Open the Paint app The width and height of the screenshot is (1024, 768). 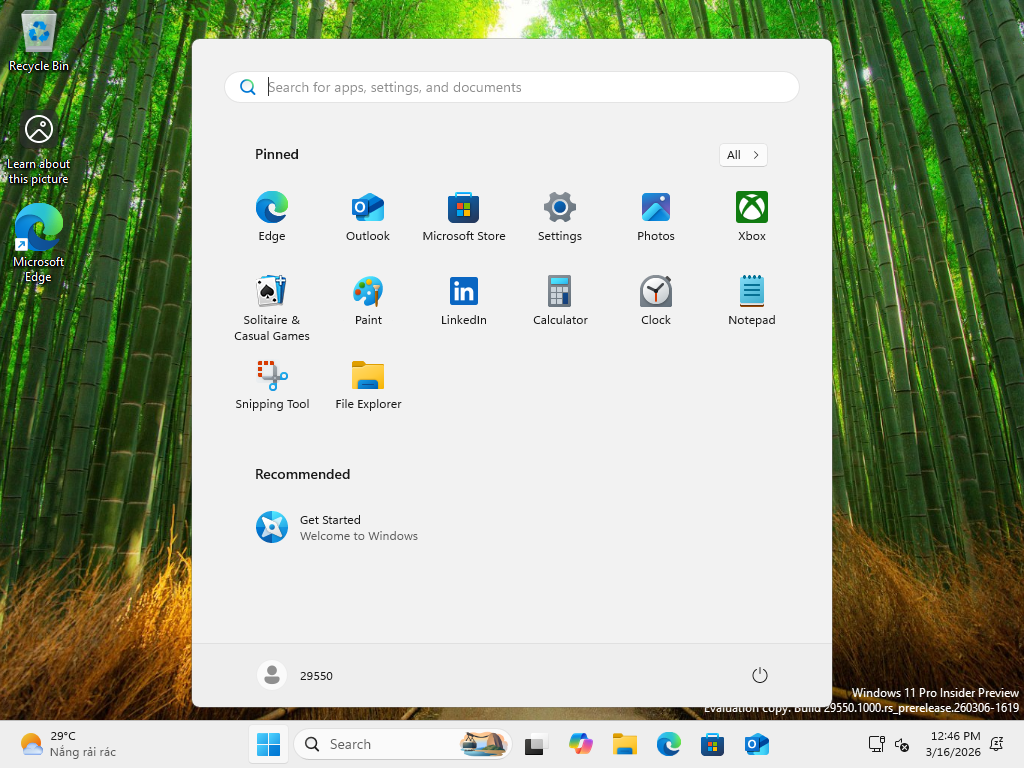tap(368, 300)
